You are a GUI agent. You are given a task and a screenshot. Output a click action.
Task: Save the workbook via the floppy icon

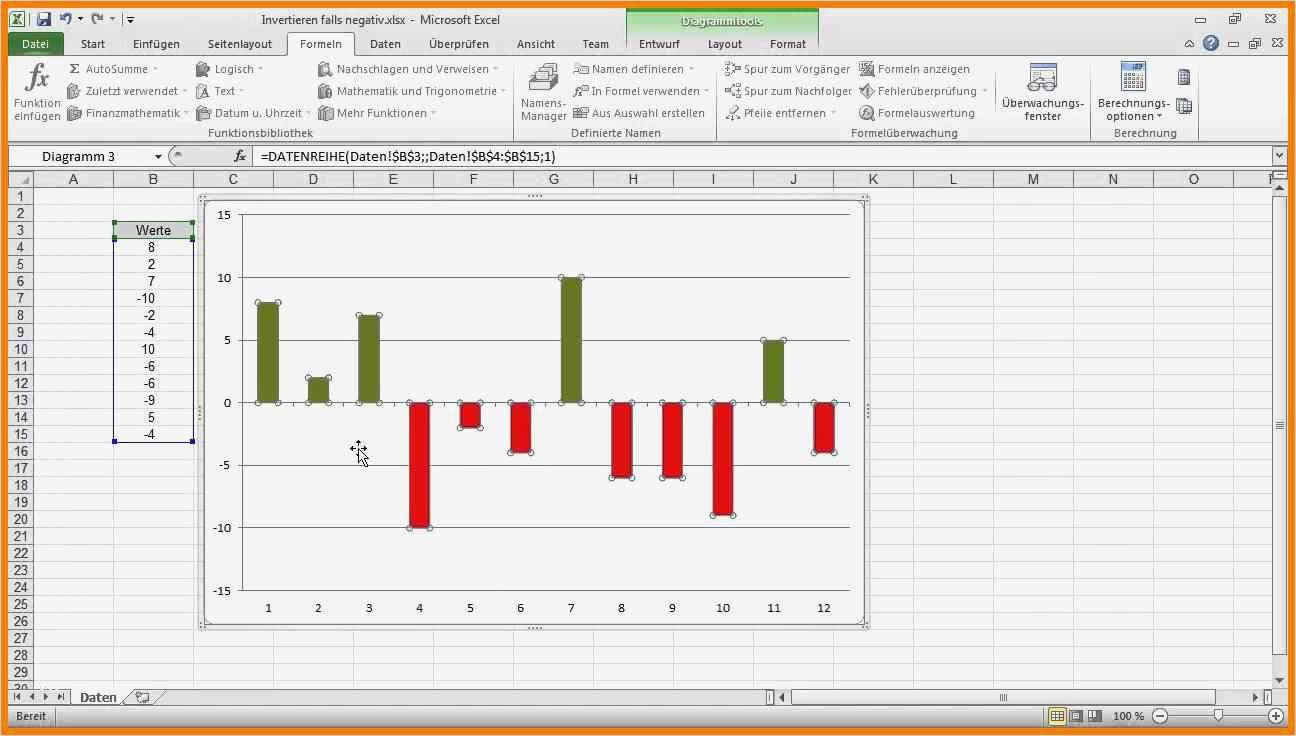click(44, 19)
